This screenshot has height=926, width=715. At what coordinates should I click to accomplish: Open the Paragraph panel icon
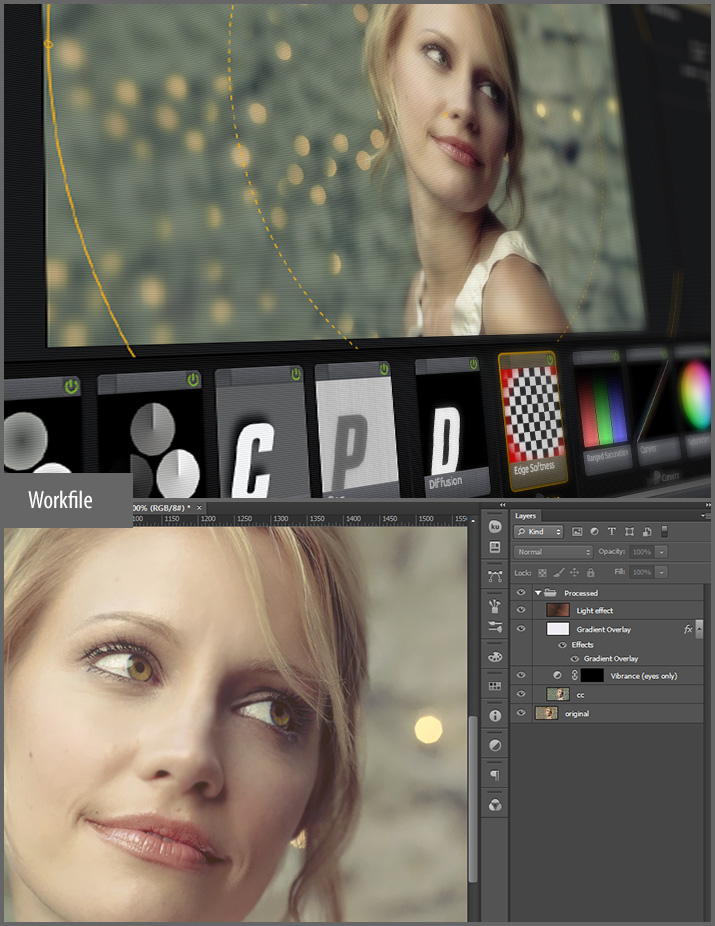pyautogui.click(x=494, y=775)
